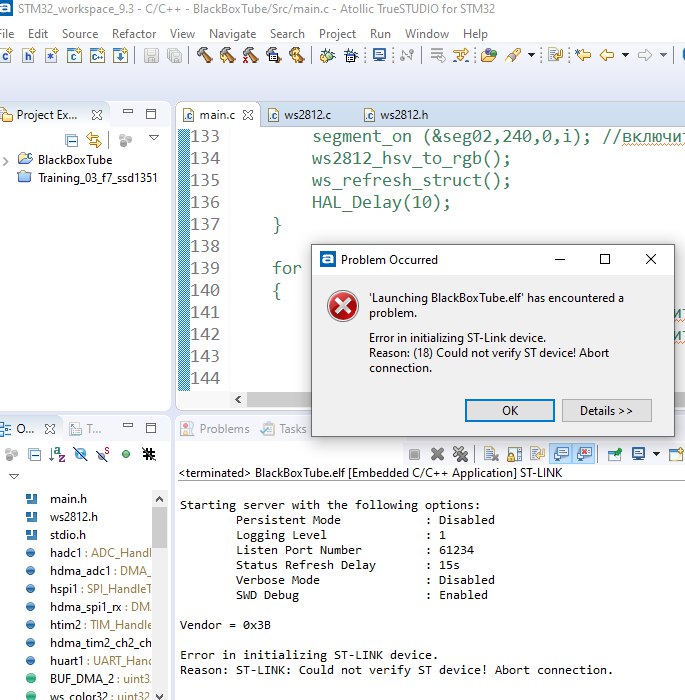Toggle the green dot filter in Outline toolbar
This screenshot has height=700, width=685.
[126, 454]
